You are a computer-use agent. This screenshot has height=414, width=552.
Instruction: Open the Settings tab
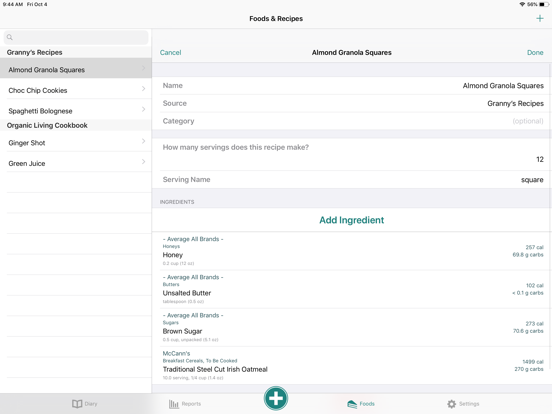(463, 404)
